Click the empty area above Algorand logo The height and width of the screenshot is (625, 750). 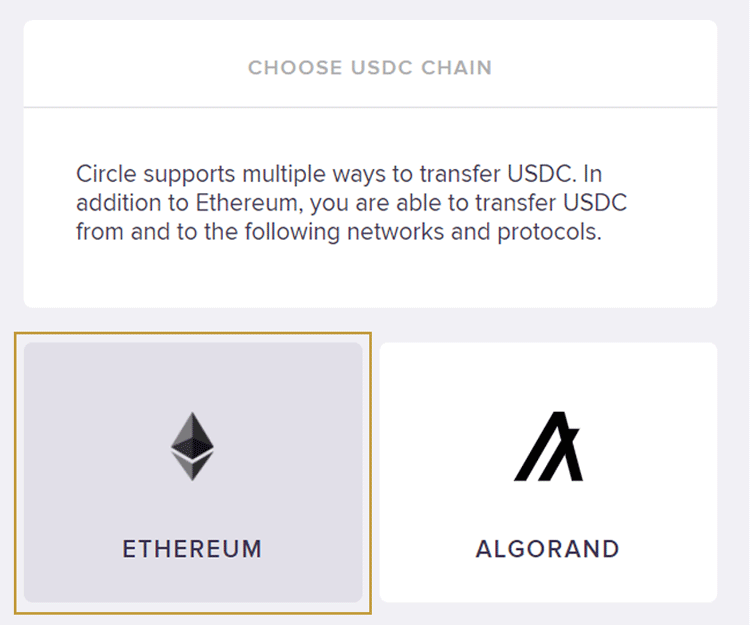point(548,375)
